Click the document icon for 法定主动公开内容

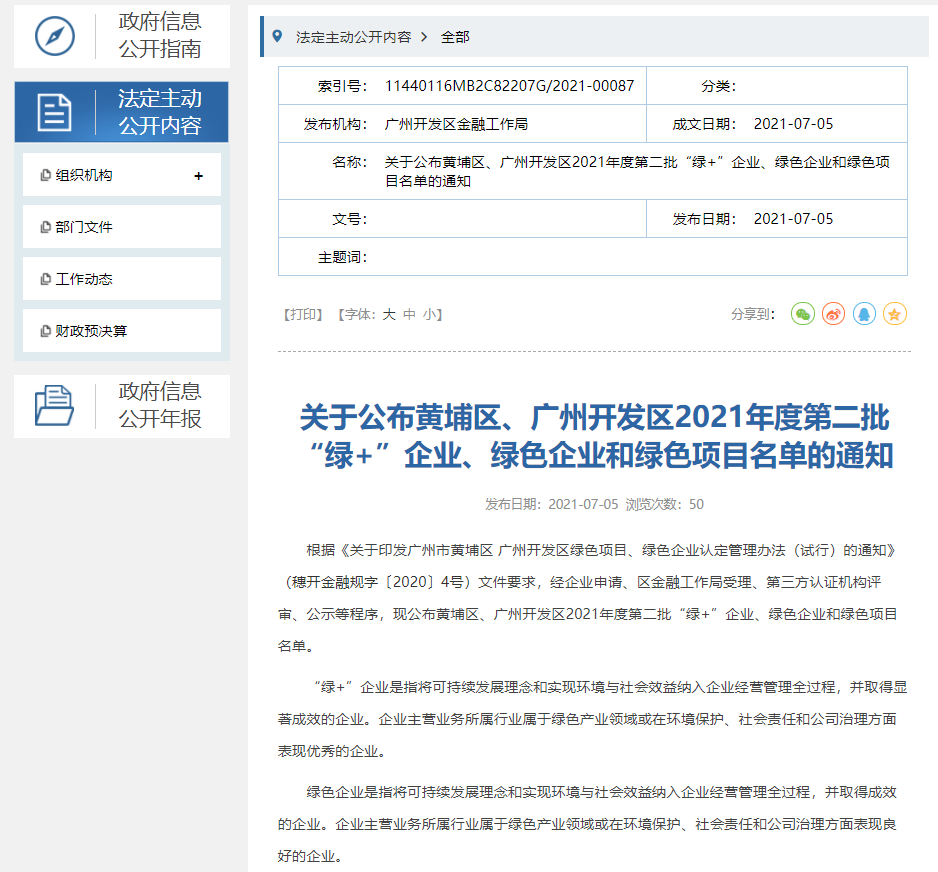(x=55, y=112)
